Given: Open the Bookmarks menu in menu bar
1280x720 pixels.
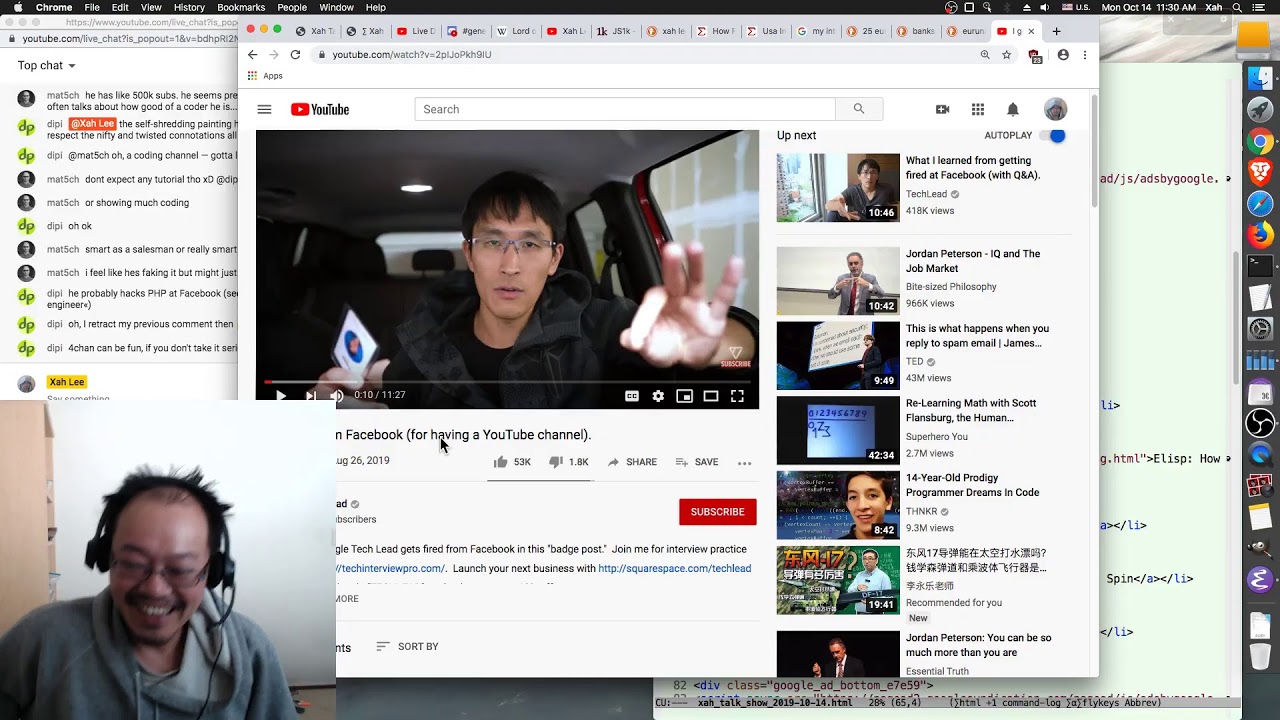Looking at the screenshot, I should tap(241, 7).
